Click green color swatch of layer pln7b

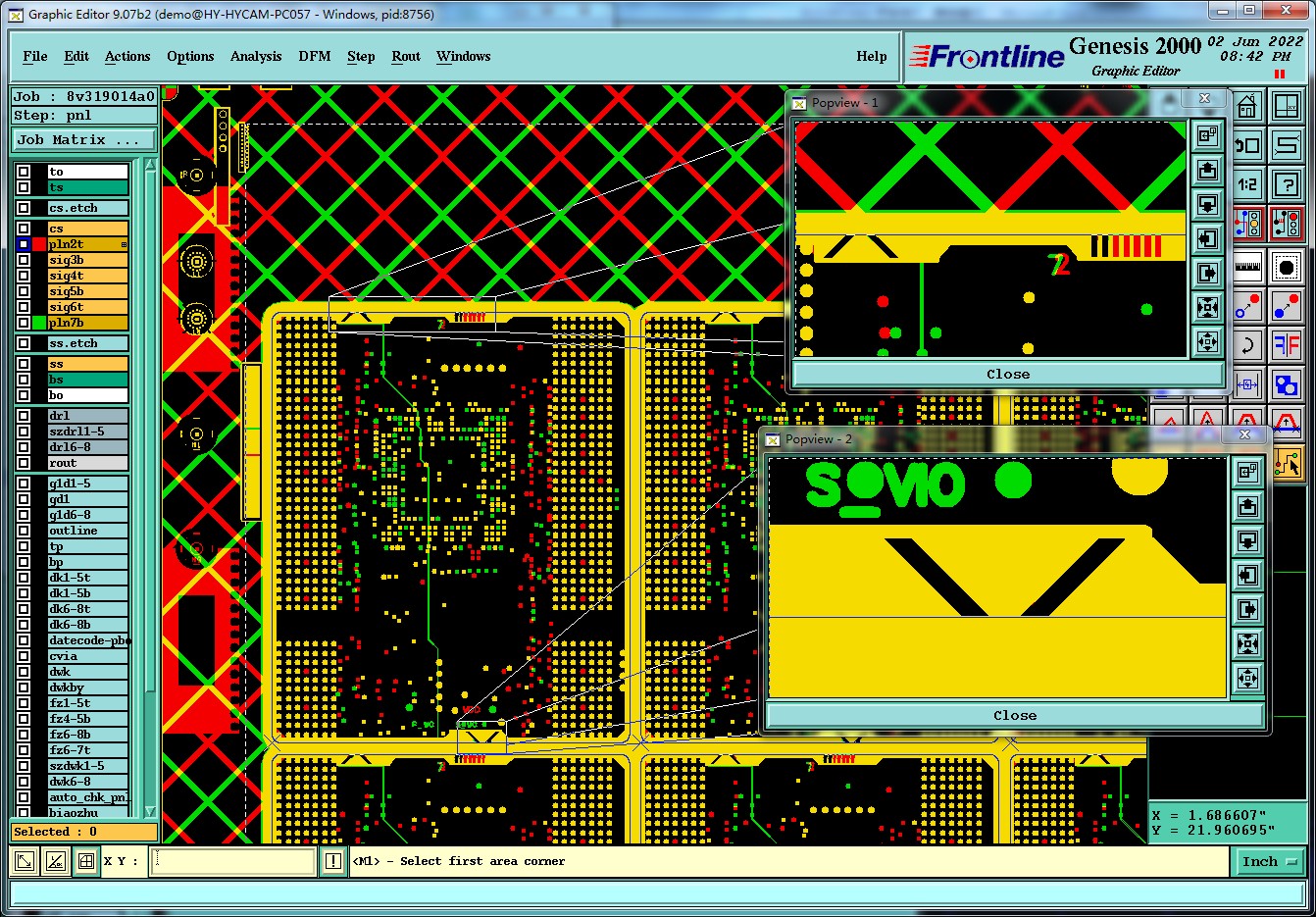[x=39, y=323]
